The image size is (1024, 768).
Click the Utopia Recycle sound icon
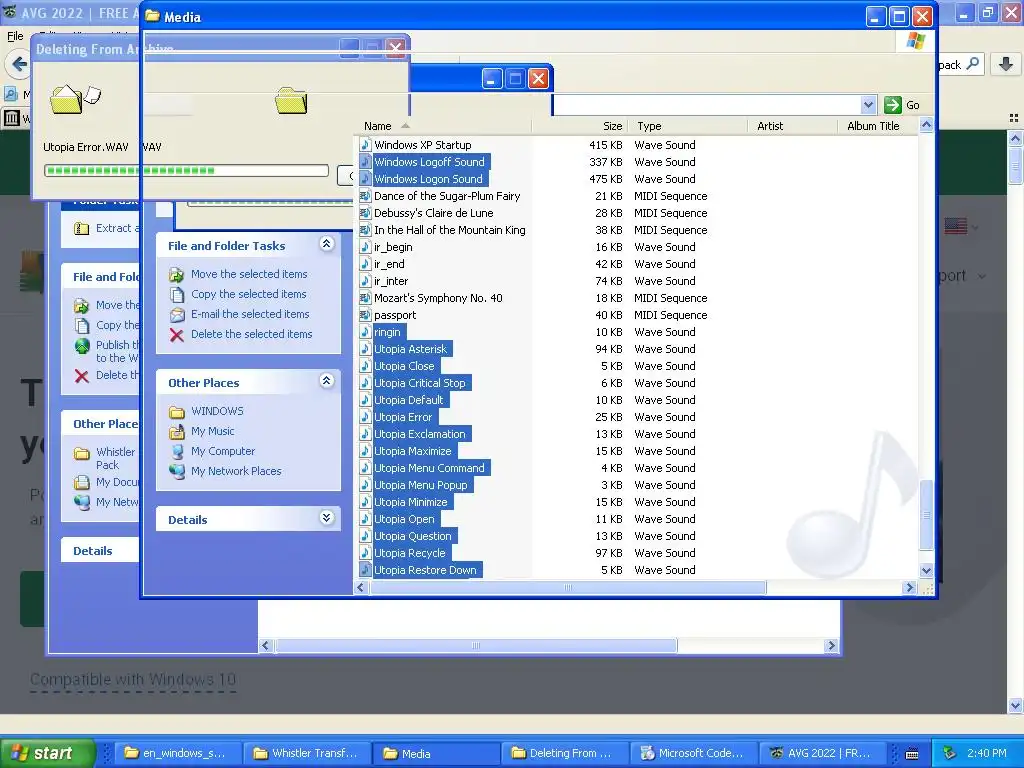[366, 552]
